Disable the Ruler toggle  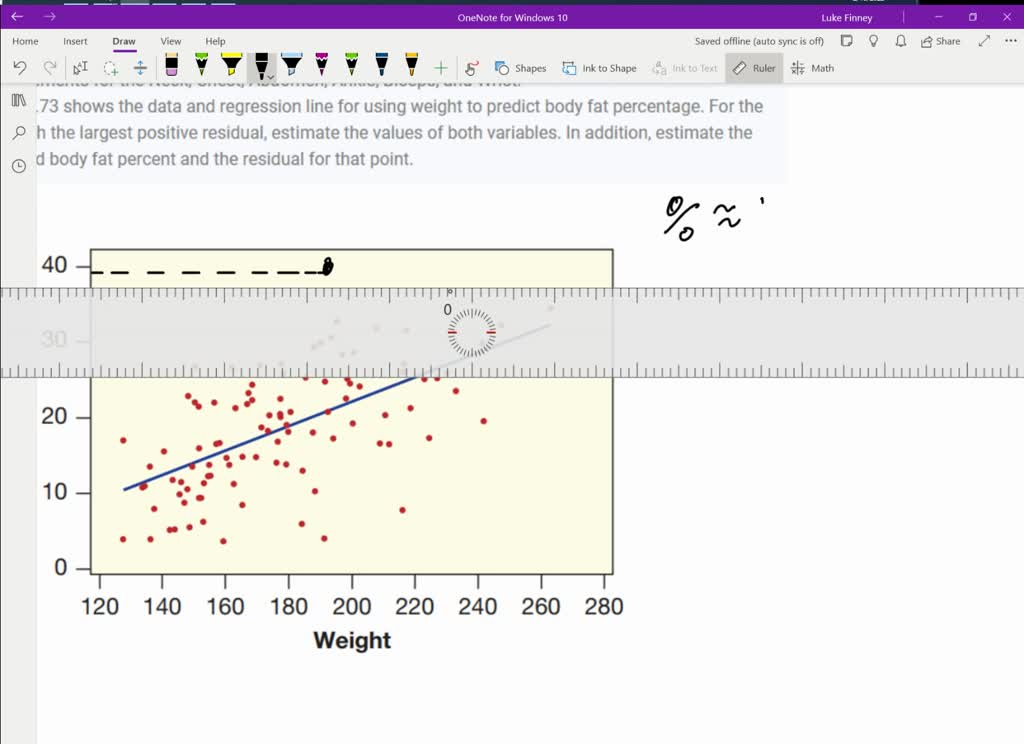(754, 67)
